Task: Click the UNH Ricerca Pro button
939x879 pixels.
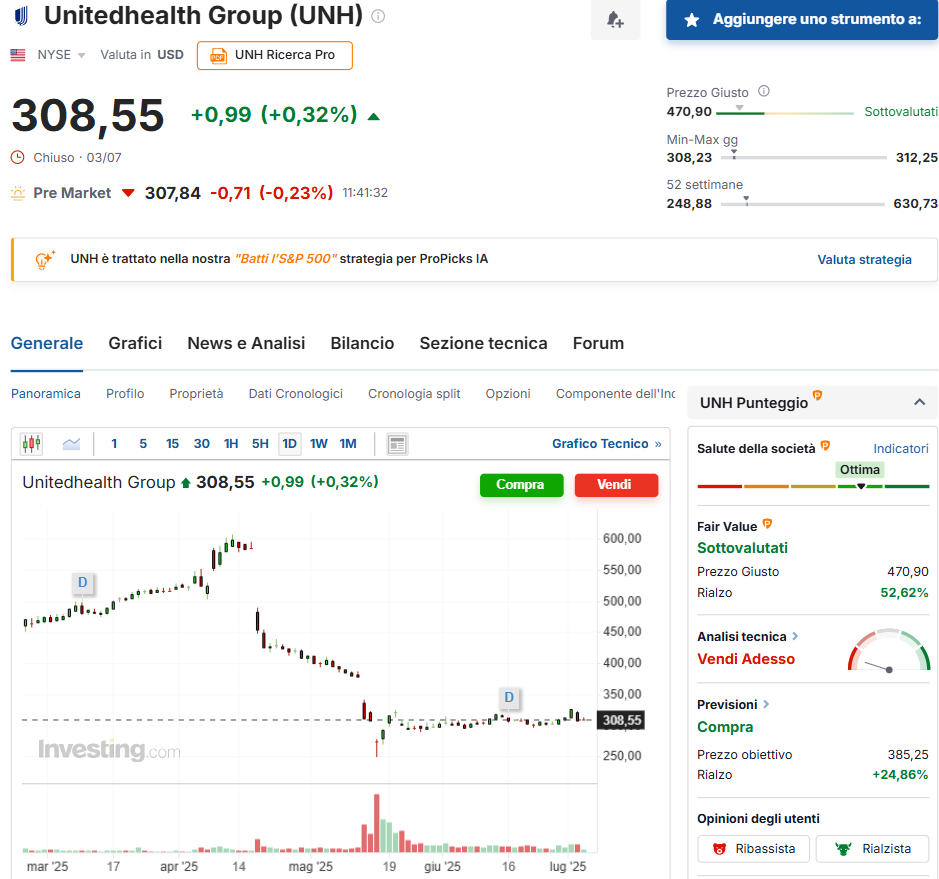Action: [275, 56]
